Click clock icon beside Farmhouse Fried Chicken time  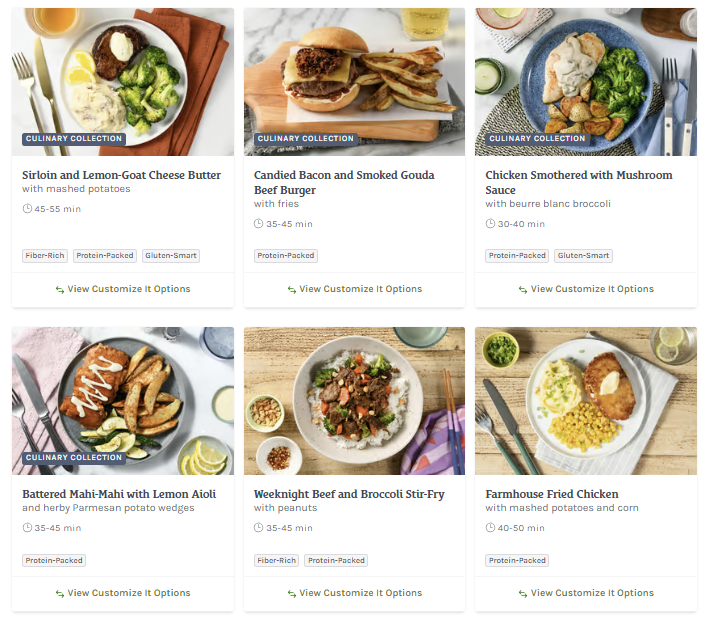pos(490,528)
